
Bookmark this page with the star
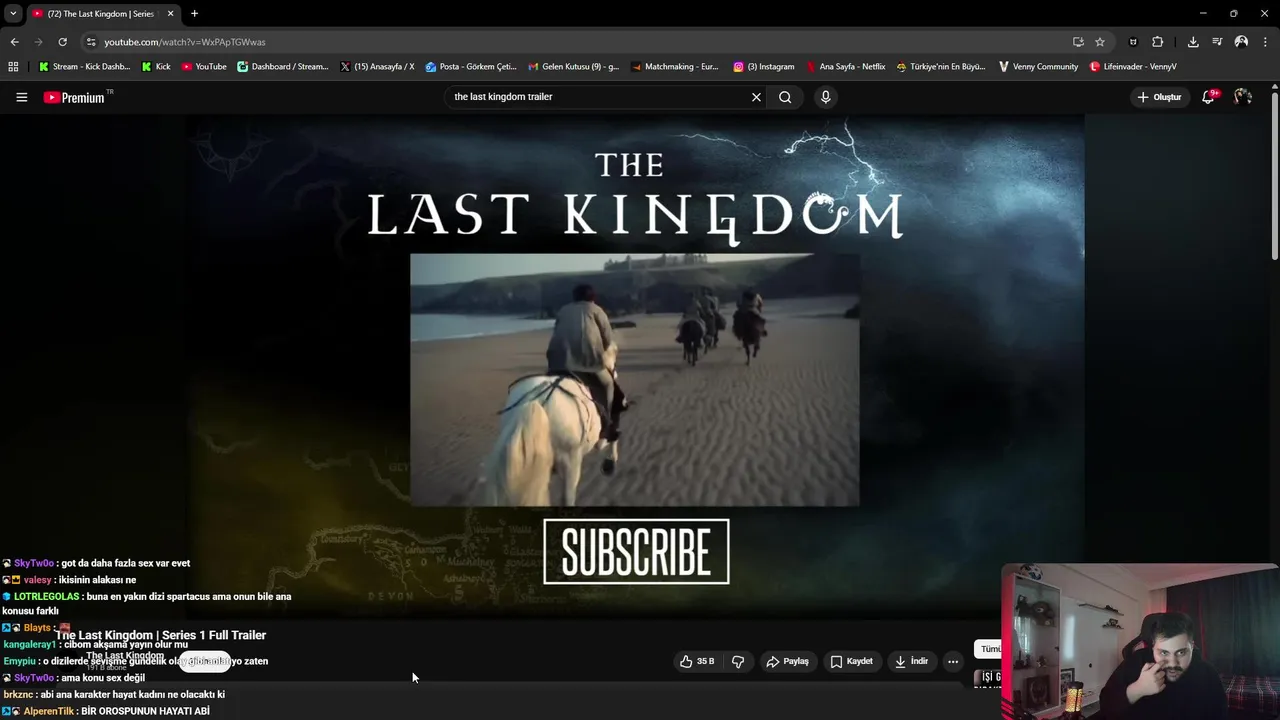1100,42
